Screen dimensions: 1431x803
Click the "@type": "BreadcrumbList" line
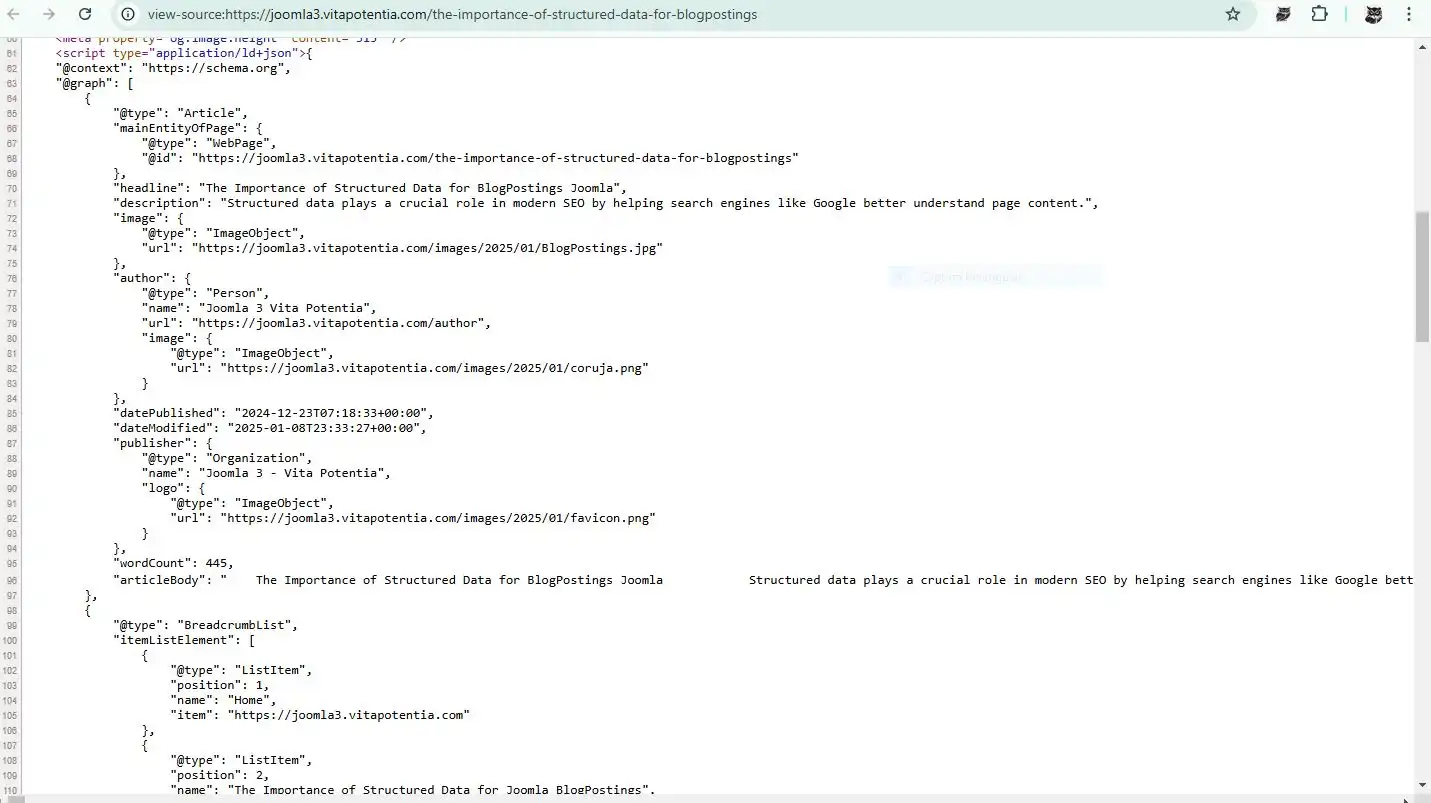point(206,625)
